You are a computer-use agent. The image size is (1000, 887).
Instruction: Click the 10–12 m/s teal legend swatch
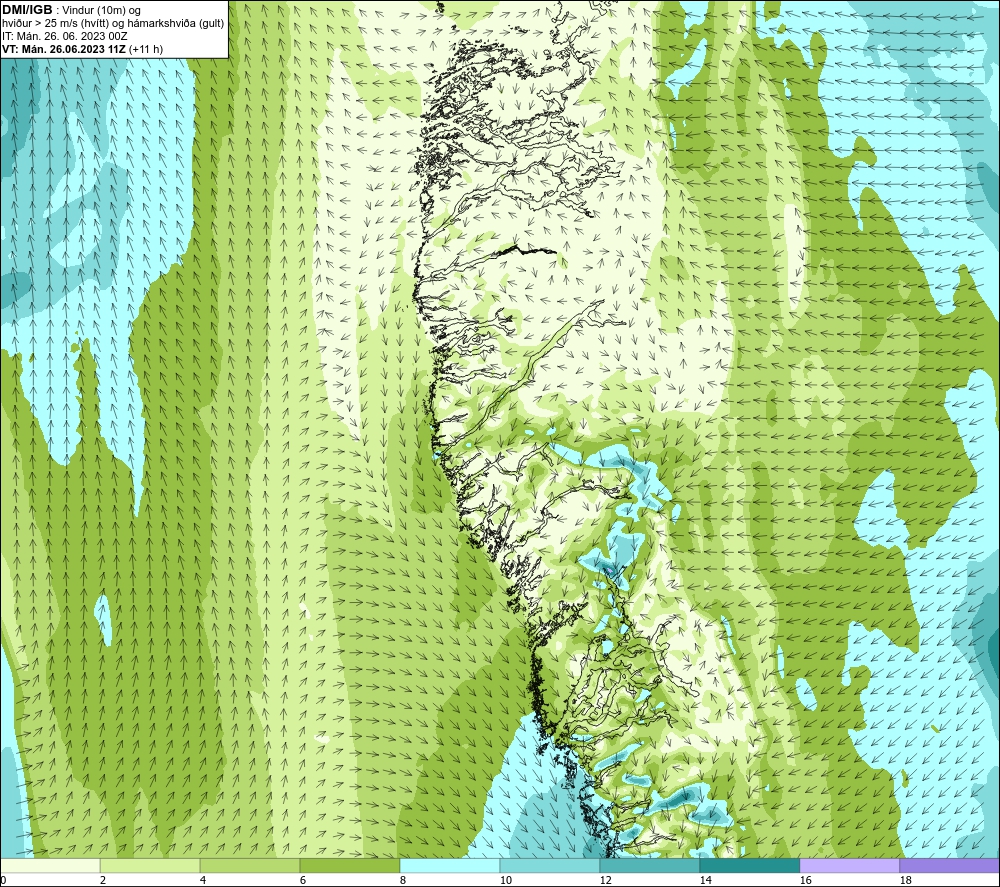pyautogui.click(x=550, y=865)
